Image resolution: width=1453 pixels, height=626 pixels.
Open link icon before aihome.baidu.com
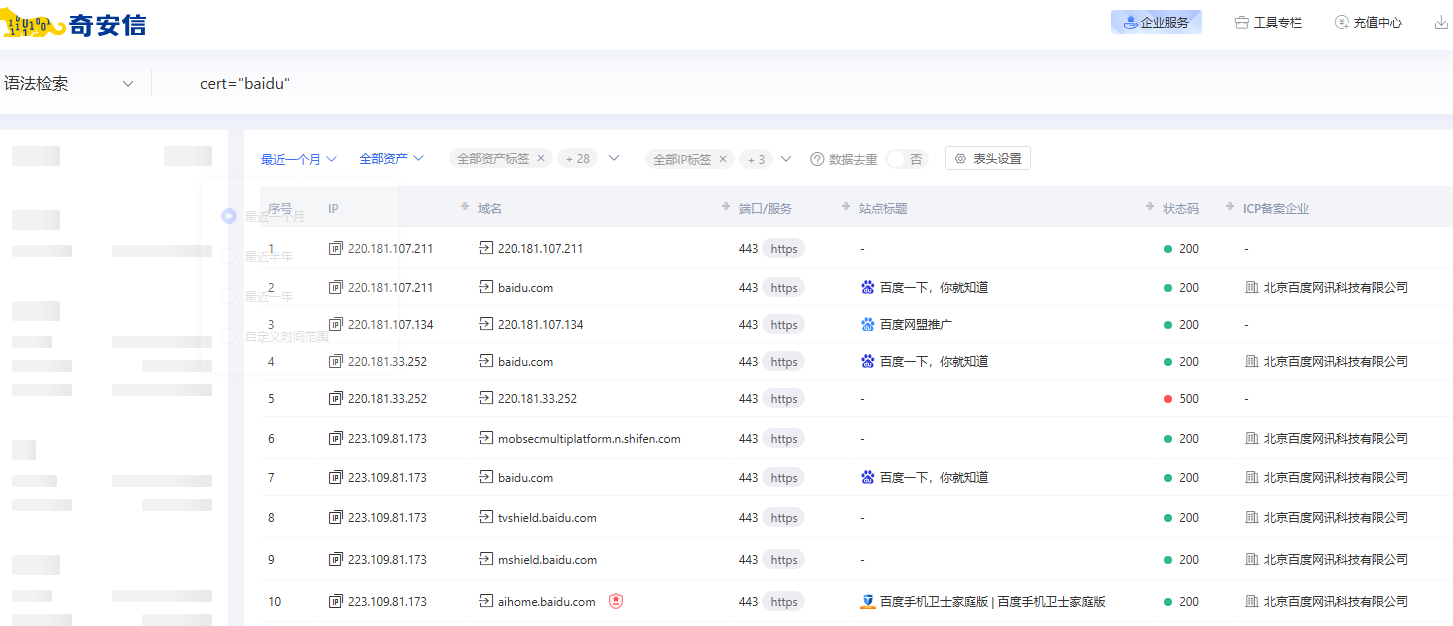click(486, 601)
